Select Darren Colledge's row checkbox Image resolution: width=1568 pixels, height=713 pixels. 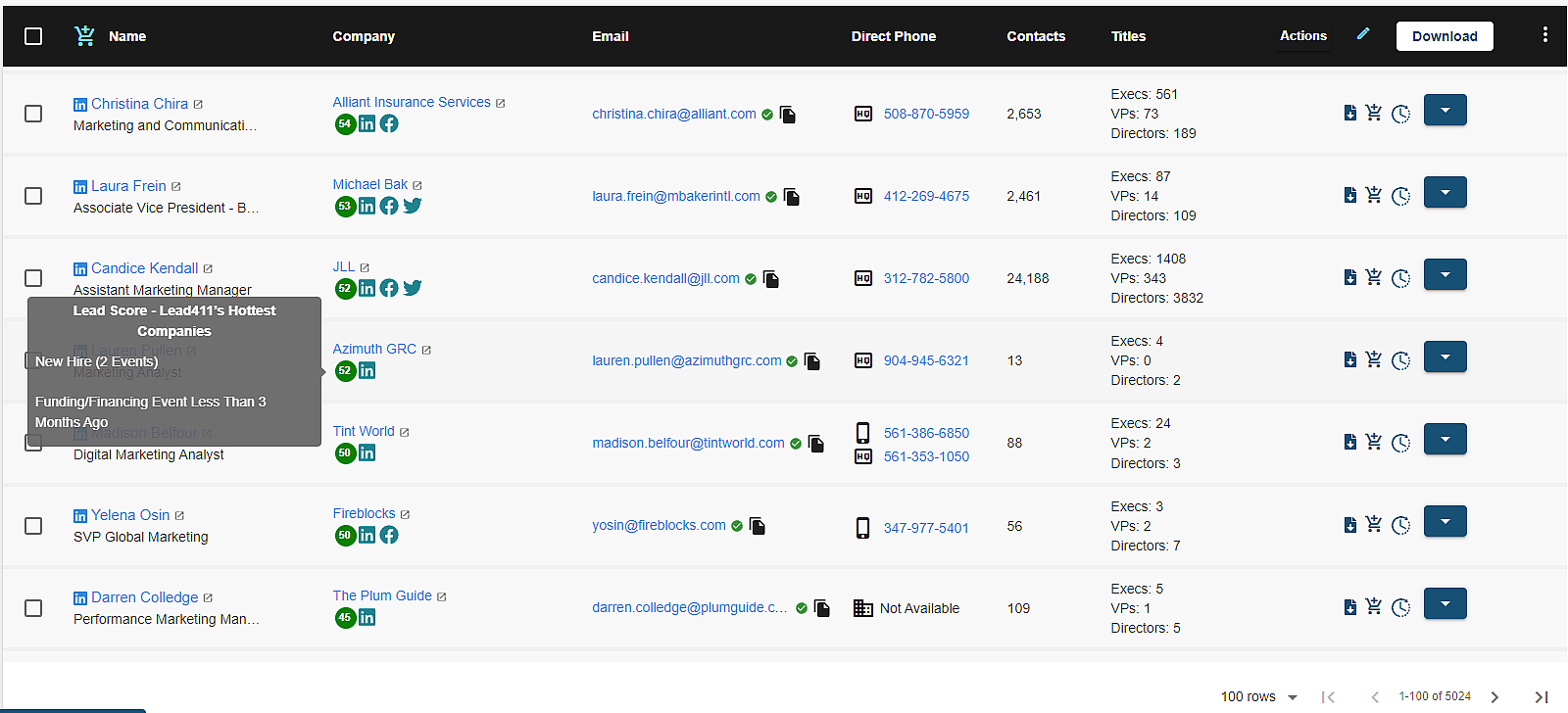pyautogui.click(x=33, y=608)
